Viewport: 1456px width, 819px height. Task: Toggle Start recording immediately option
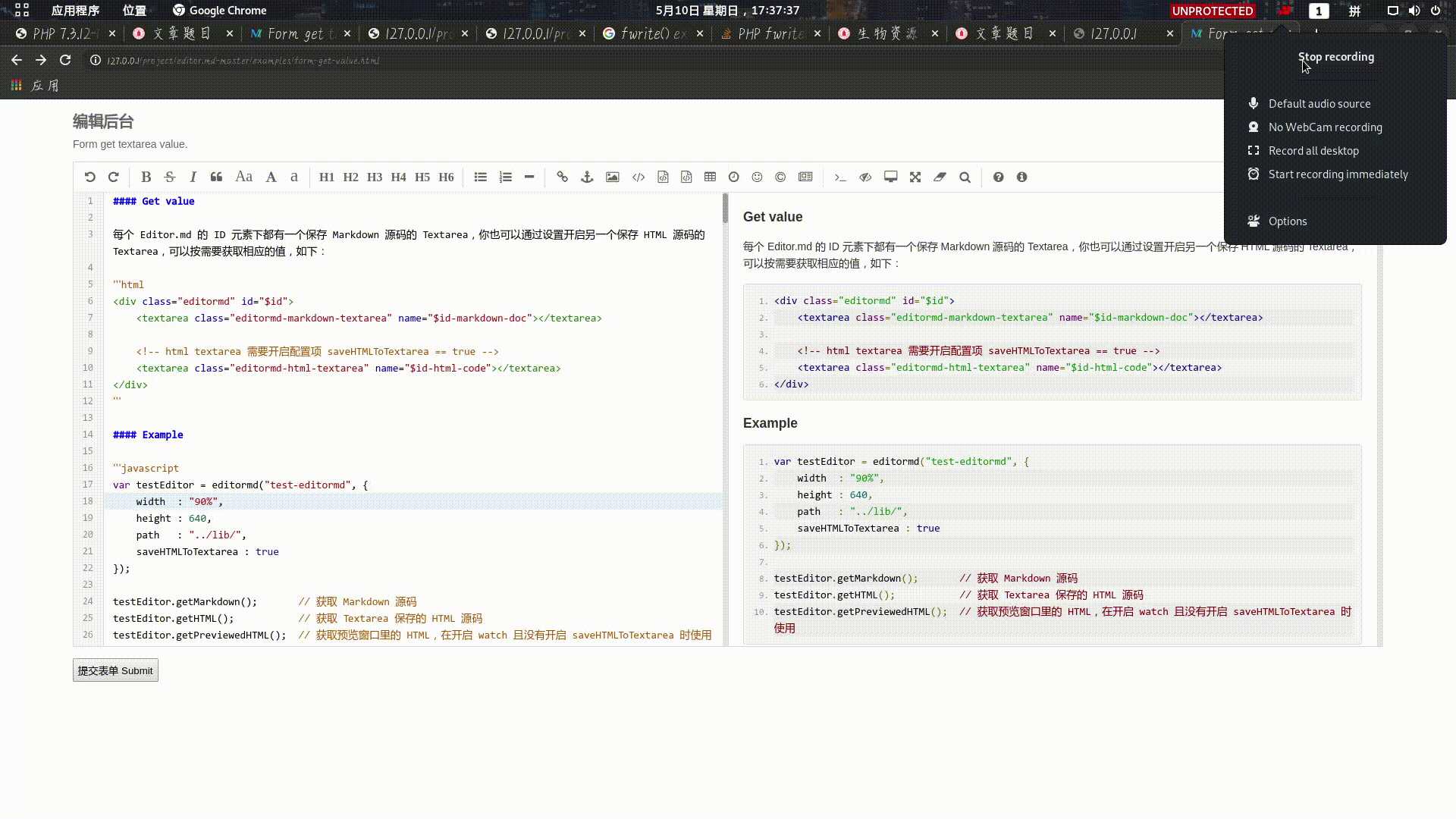click(x=1338, y=174)
